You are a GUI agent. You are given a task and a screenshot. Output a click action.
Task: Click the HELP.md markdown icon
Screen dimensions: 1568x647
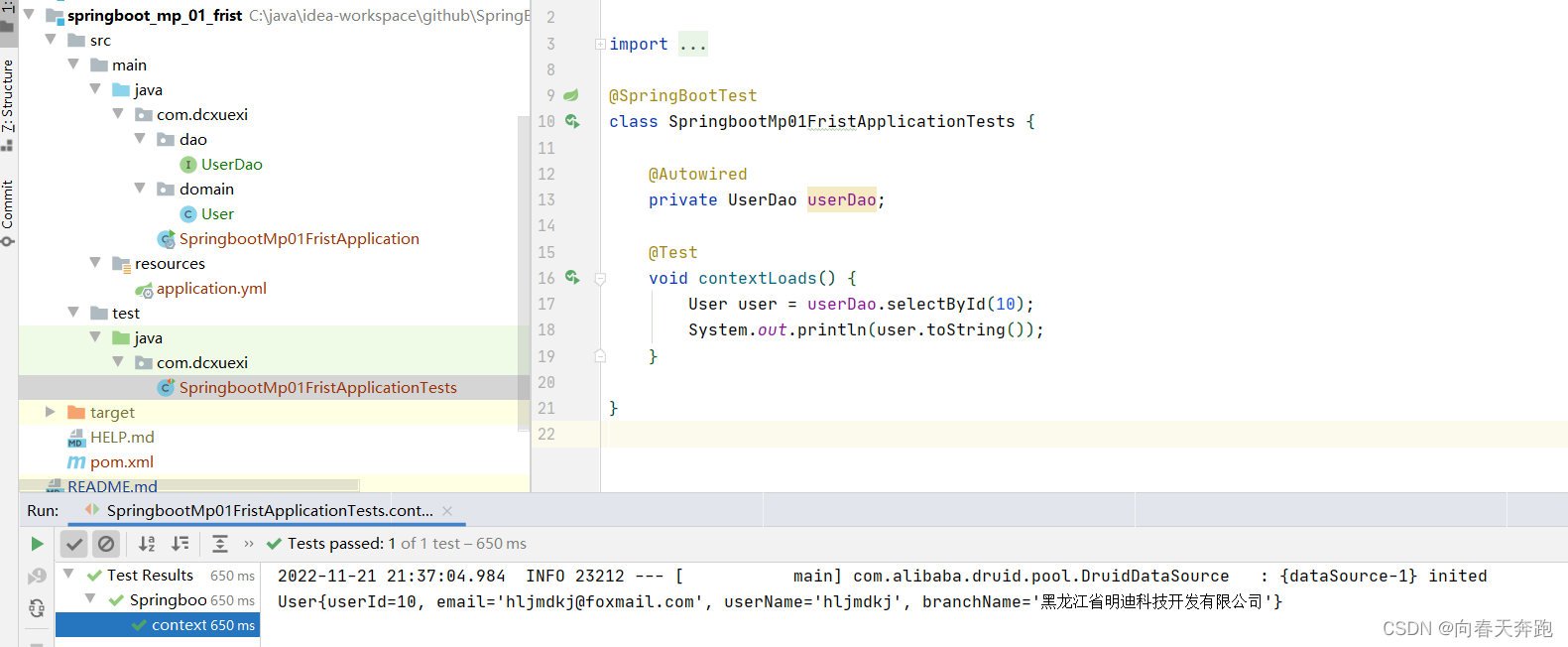tap(76, 438)
